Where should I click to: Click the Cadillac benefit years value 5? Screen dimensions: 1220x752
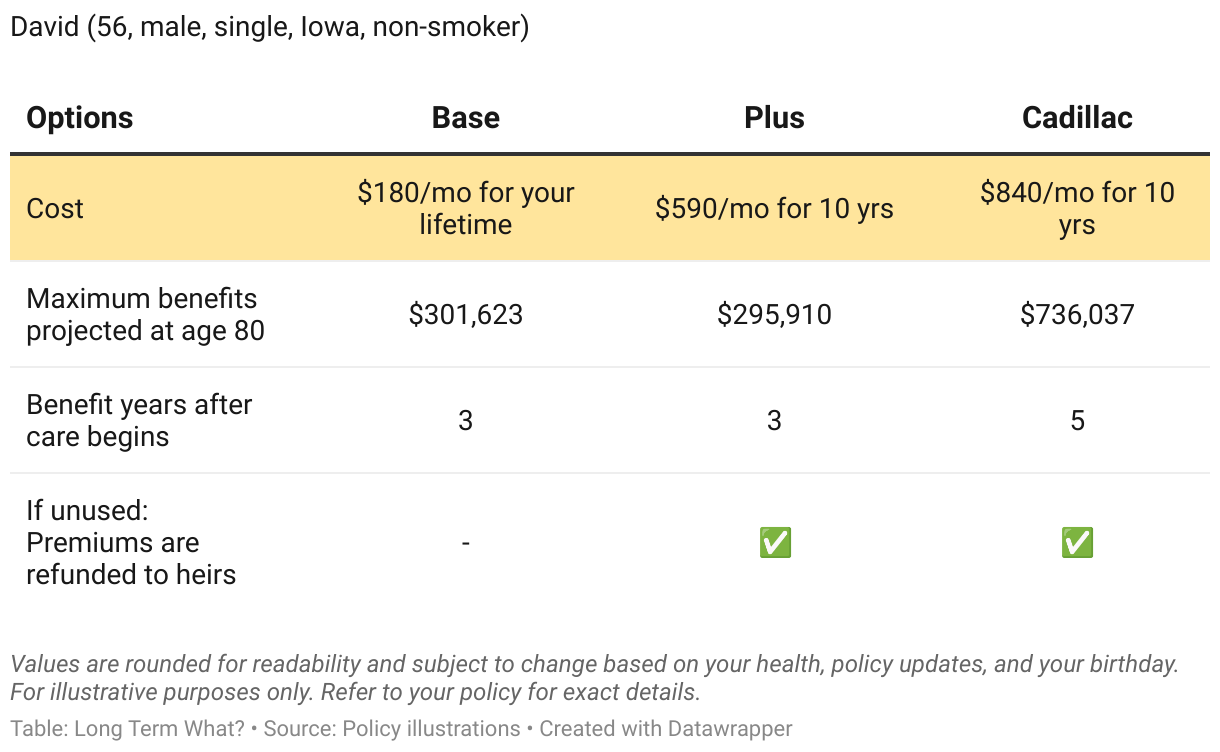[x=1077, y=421]
